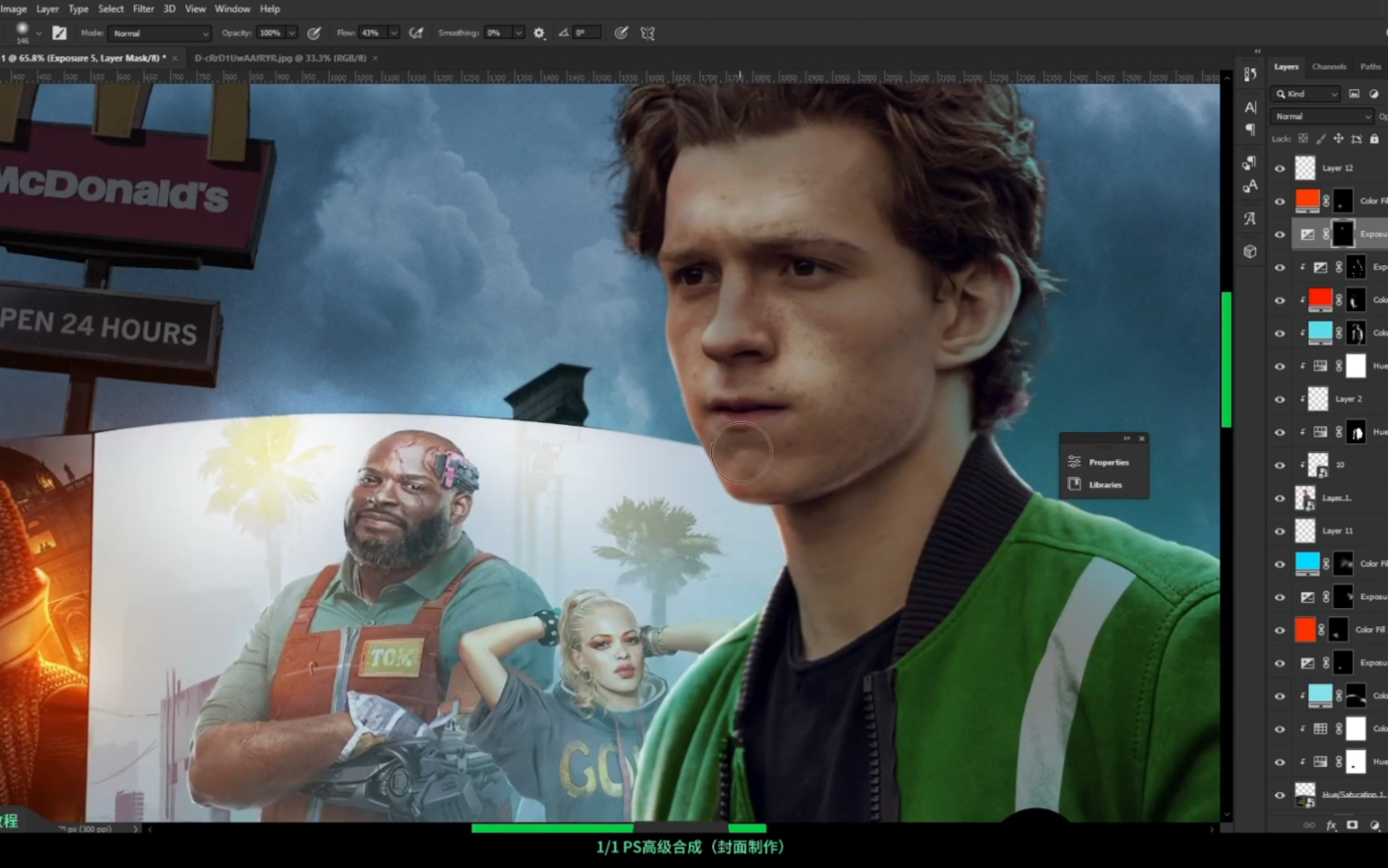Select orange Color Fill swatch thumbnail at top
Screen dimensions: 1388x868
tap(1307, 201)
